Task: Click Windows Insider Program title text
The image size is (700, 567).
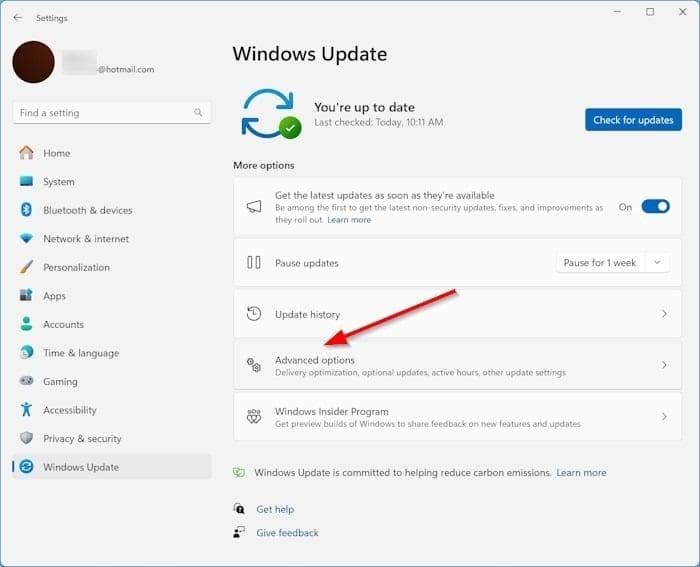Action: pos(332,411)
